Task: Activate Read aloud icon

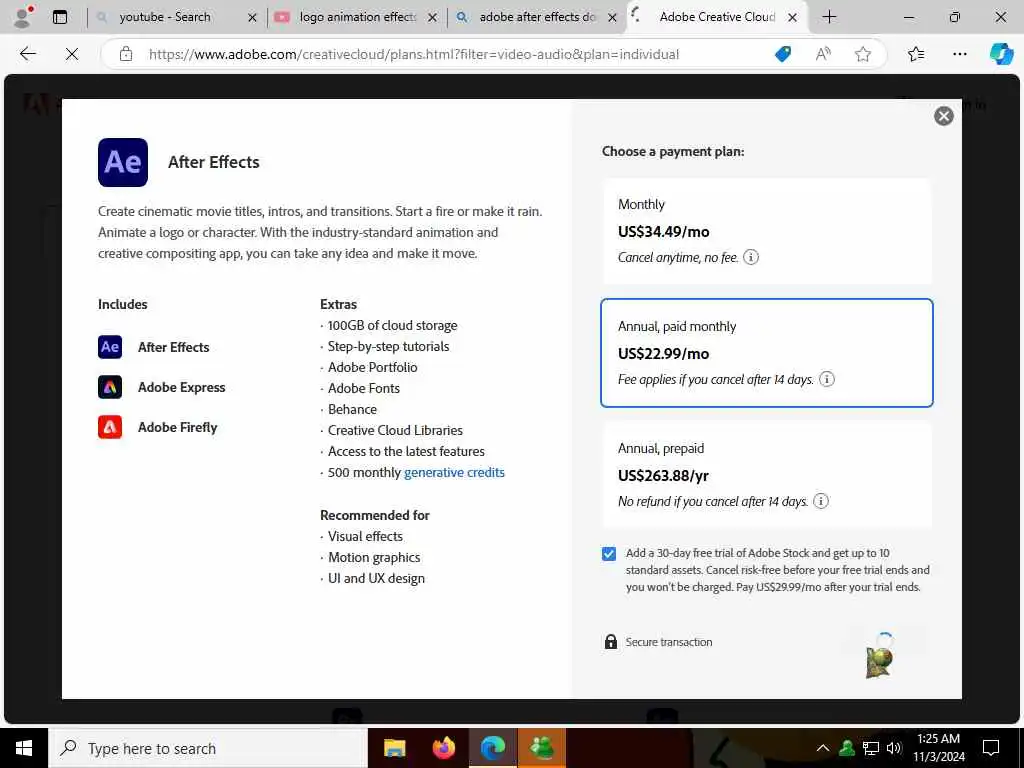Action: [823, 54]
